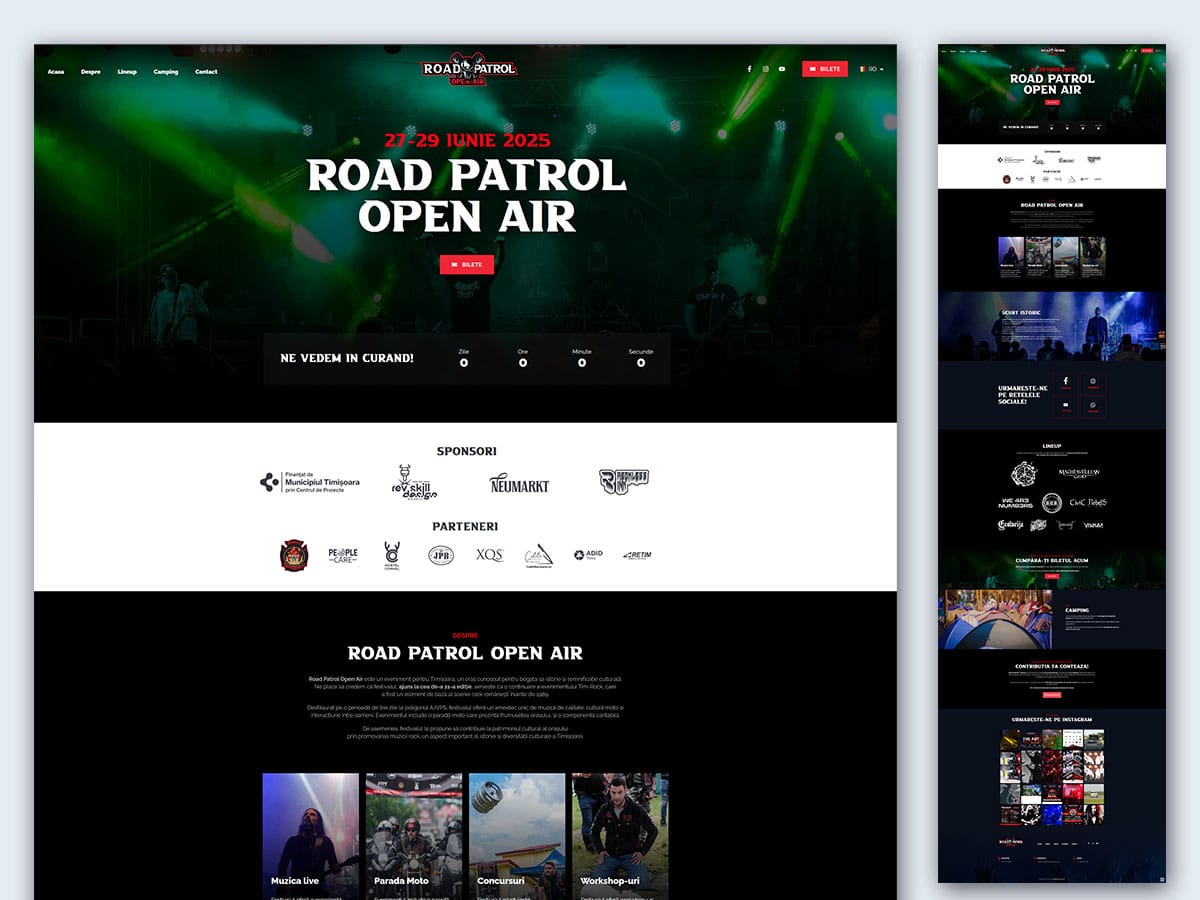This screenshot has height=900, width=1200.
Task: Open the Facebook icon in the header
Action: click(x=749, y=69)
